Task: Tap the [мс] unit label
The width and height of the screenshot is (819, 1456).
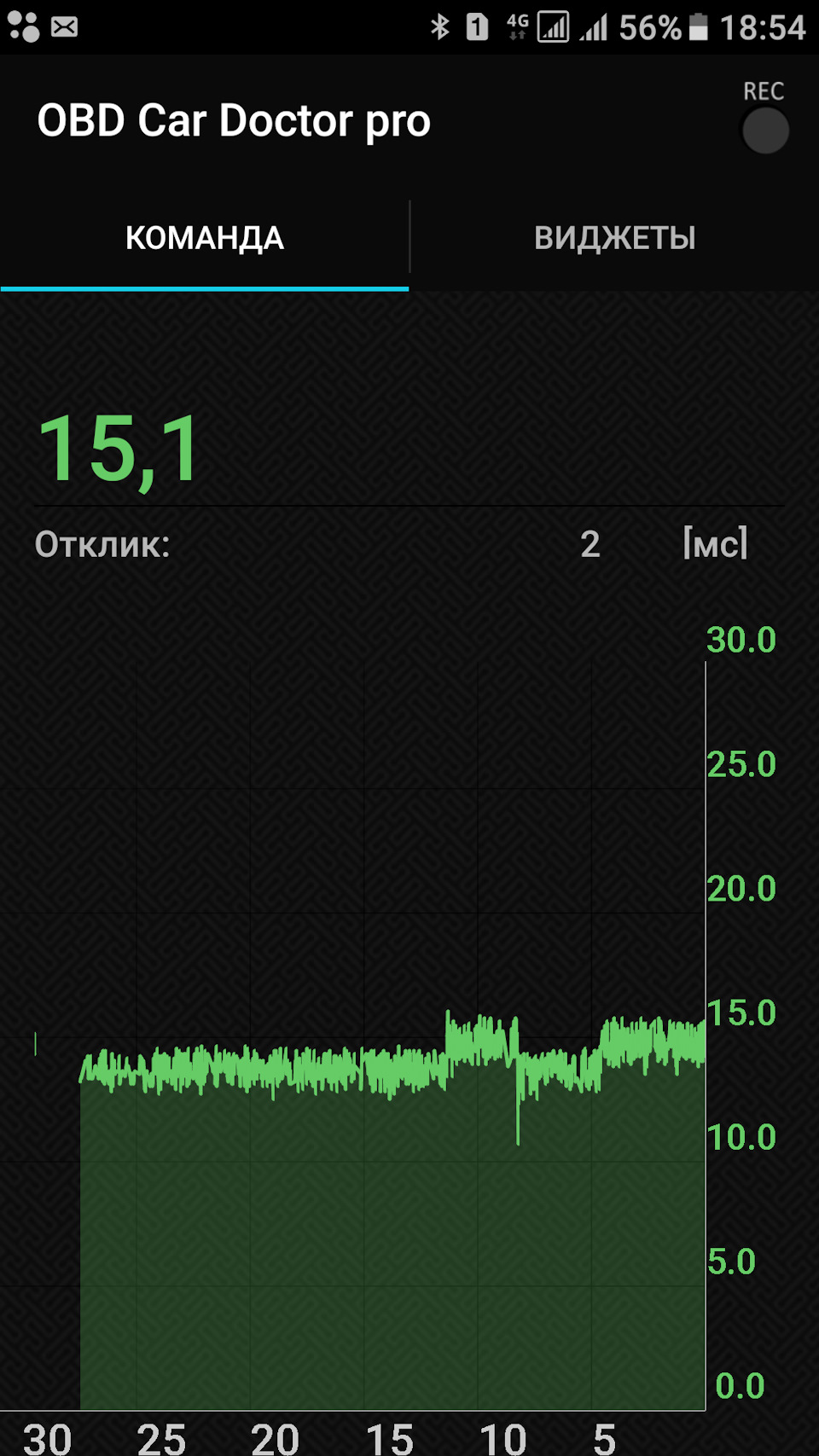Action: pyautogui.click(x=715, y=542)
